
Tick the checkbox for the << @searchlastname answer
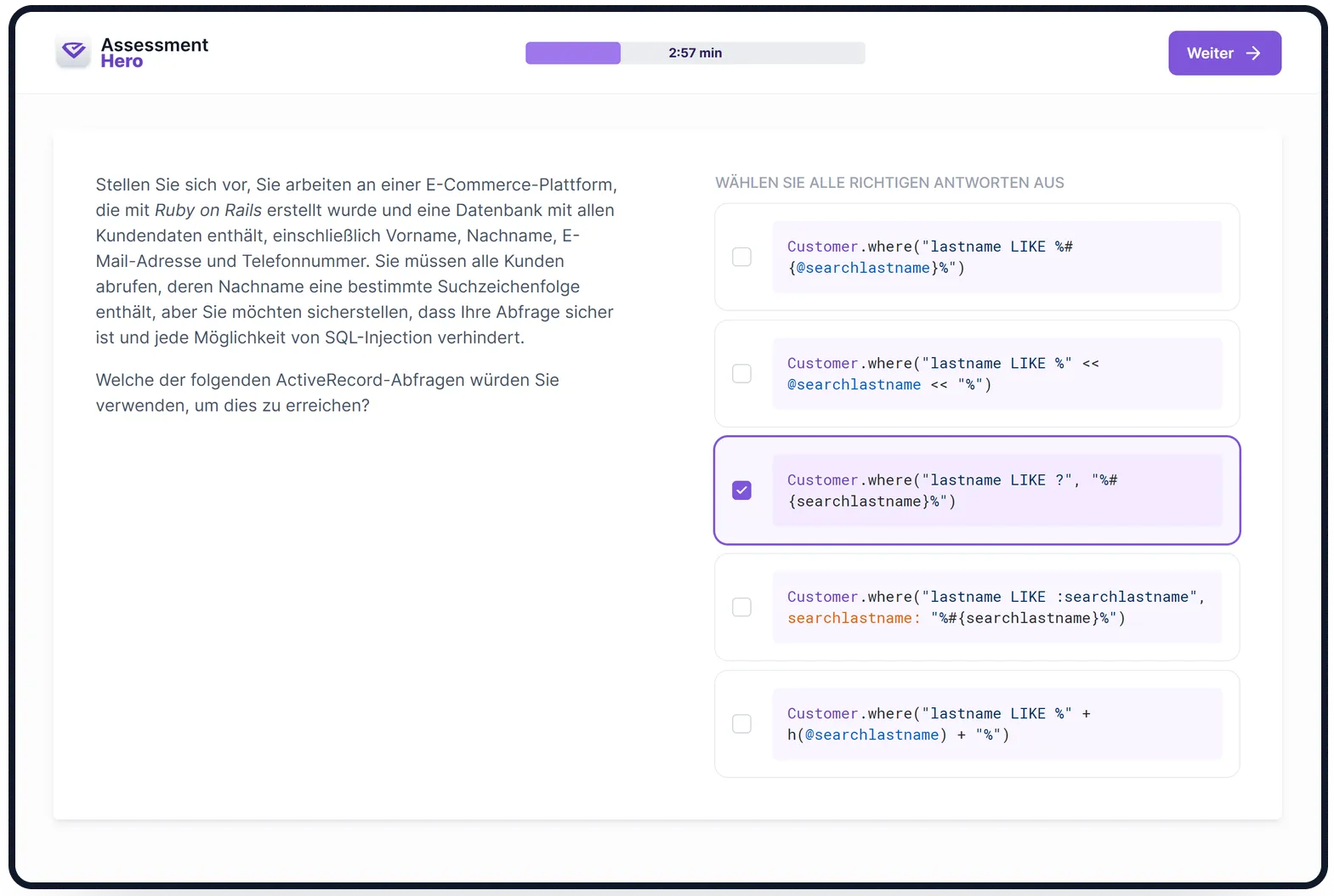point(741,374)
